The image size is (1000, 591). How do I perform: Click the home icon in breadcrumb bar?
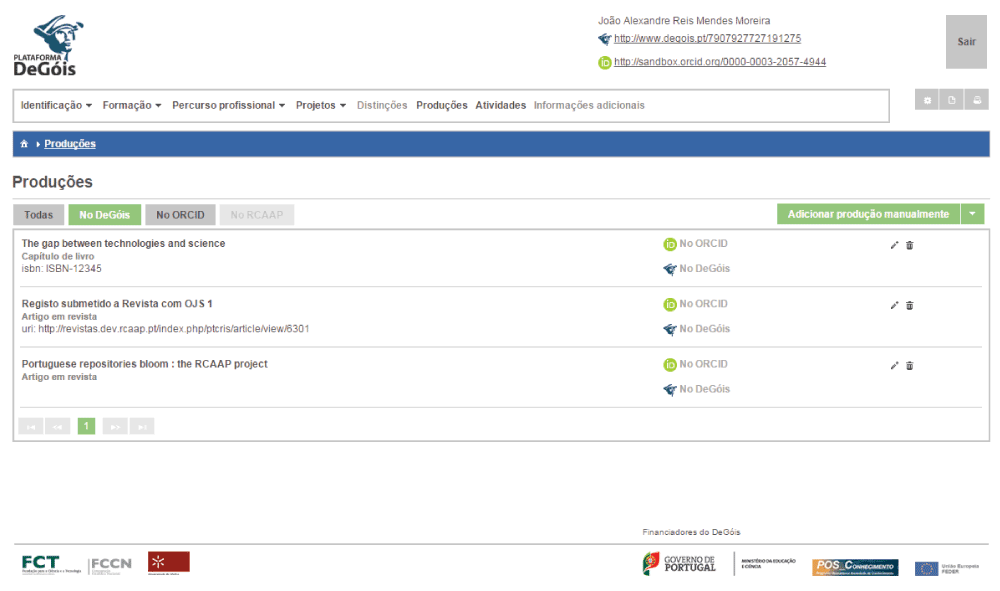coord(24,144)
